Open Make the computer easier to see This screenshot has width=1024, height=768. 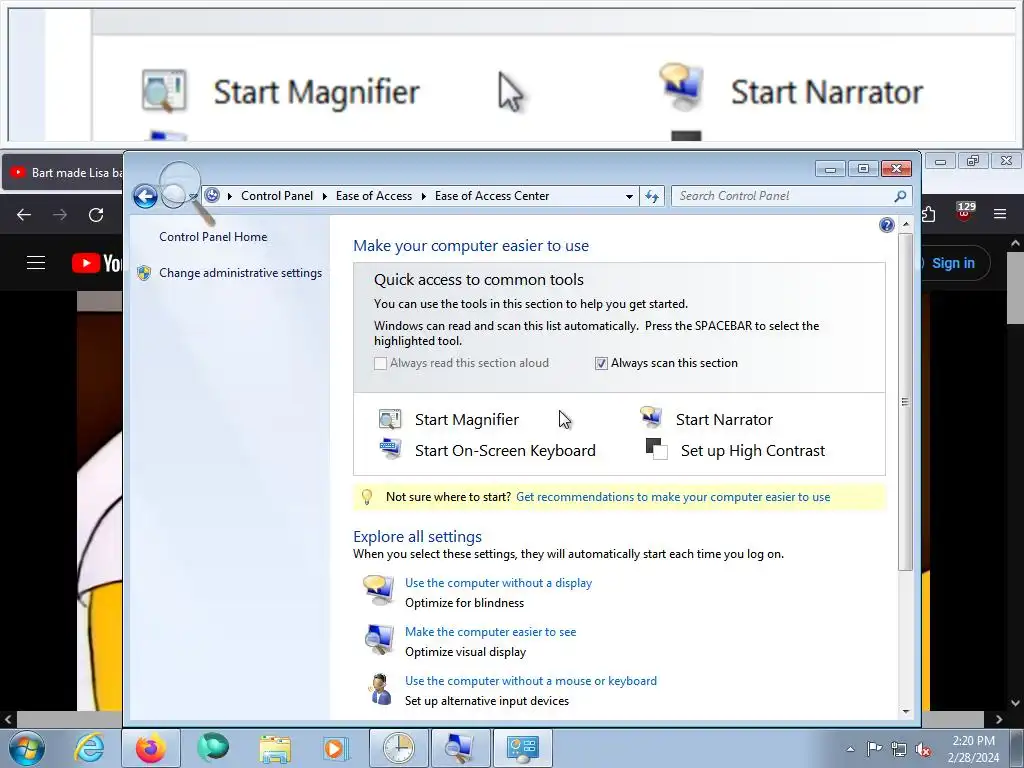[490, 632]
